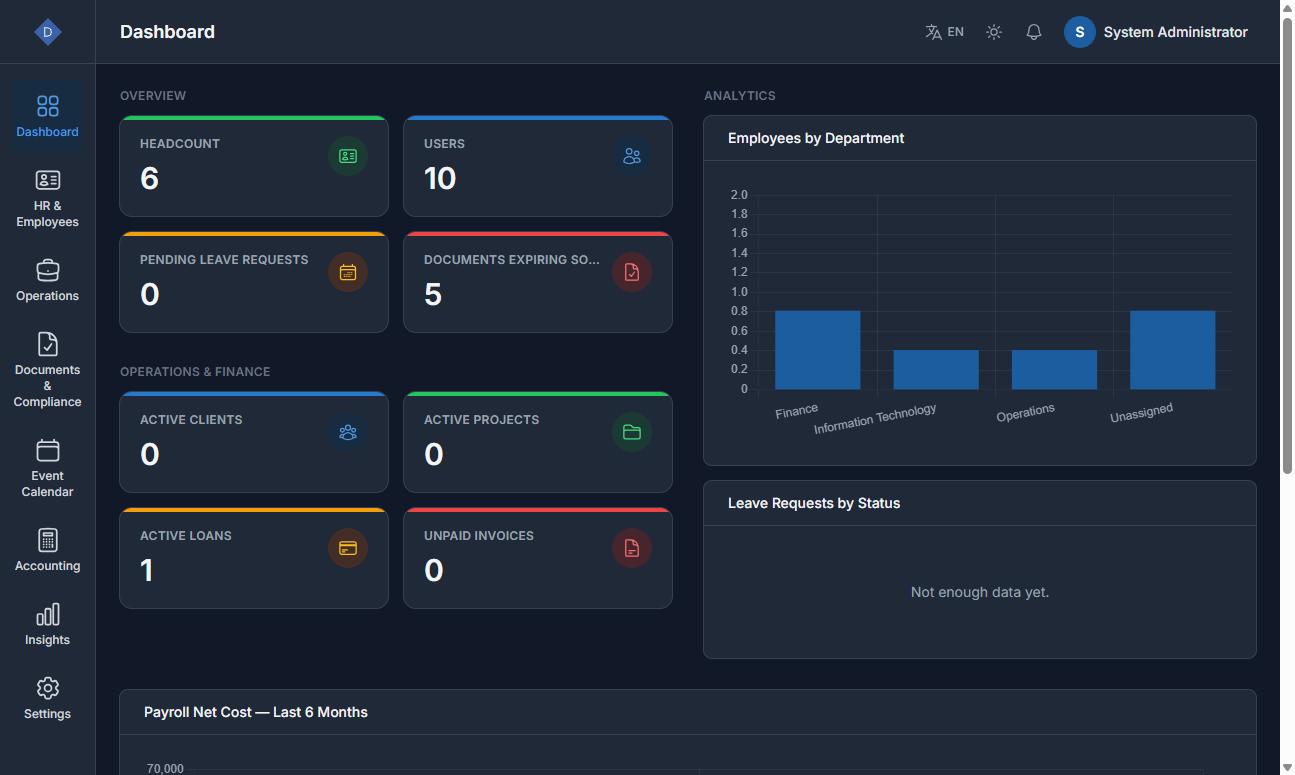This screenshot has width=1295, height=775.
Task: Open the Users card
Action: tap(538, 166)
